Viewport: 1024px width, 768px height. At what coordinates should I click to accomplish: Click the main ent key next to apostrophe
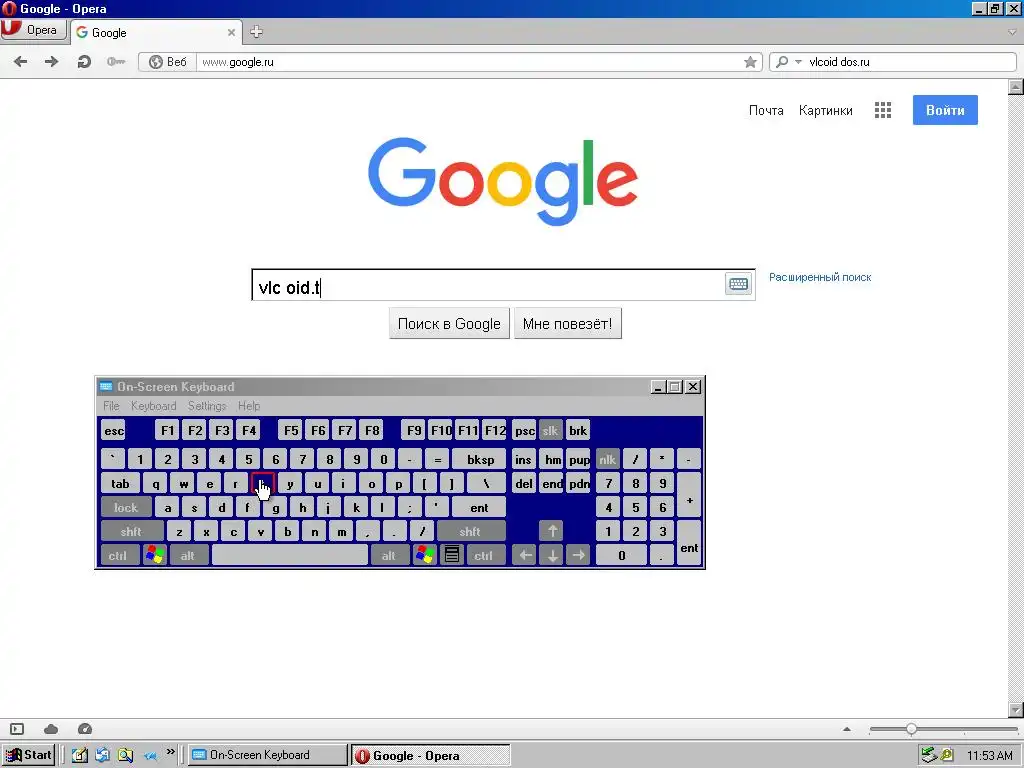[x=479, y=507]
